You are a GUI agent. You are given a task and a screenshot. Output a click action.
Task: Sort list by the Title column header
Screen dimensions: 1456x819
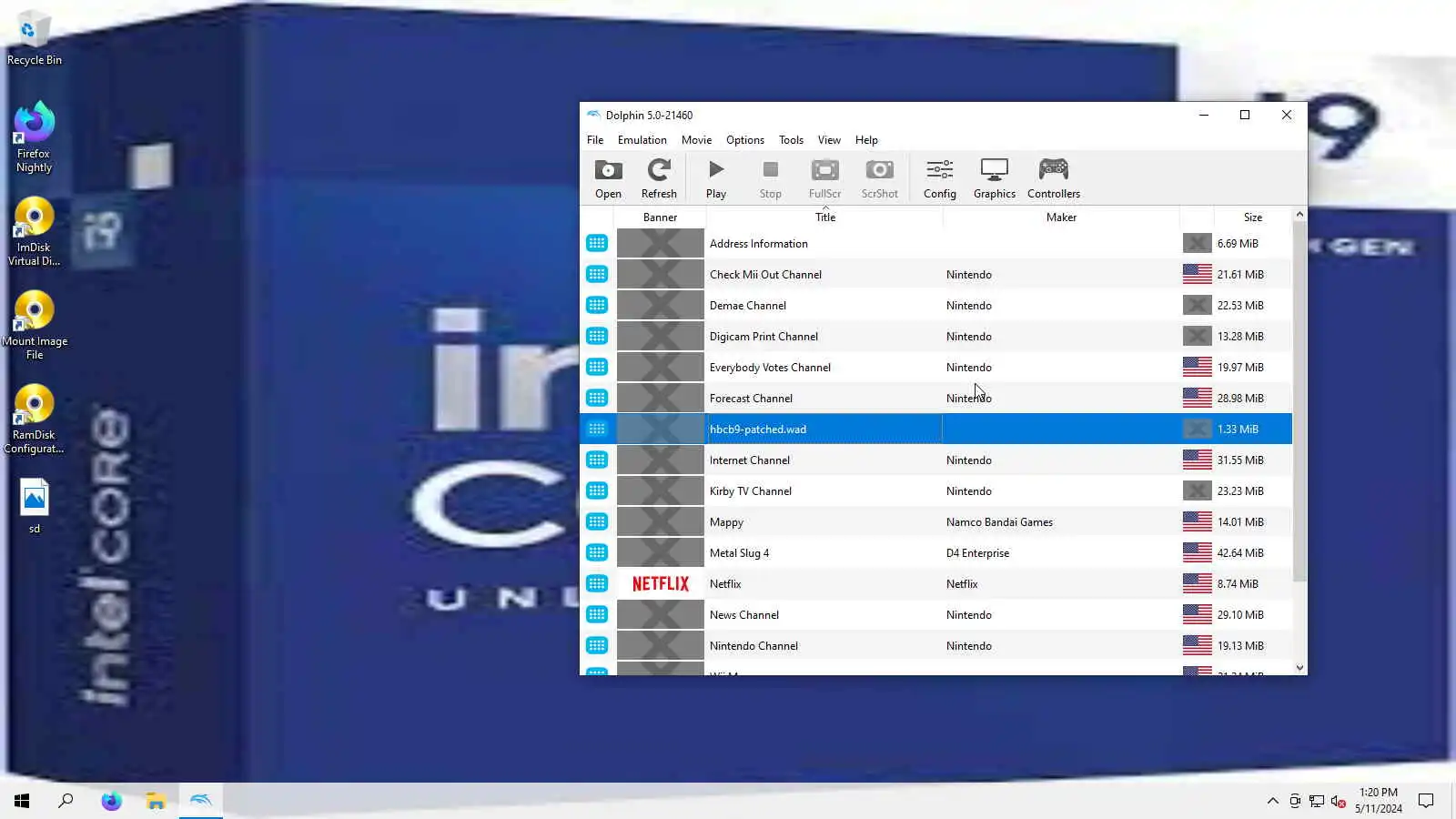pos(824,217)
